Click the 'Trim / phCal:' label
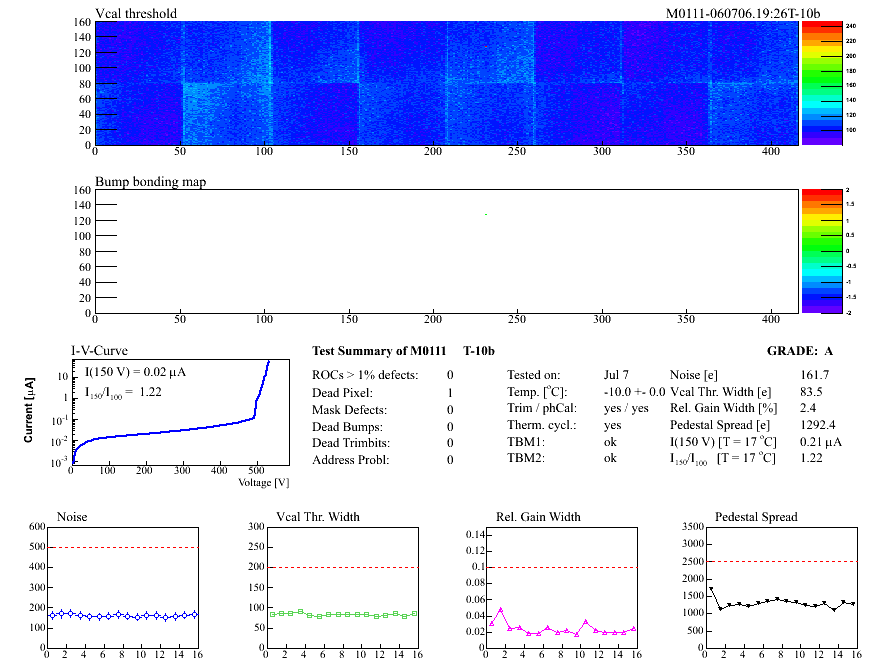Screen dimensions: 896x672 542,408
